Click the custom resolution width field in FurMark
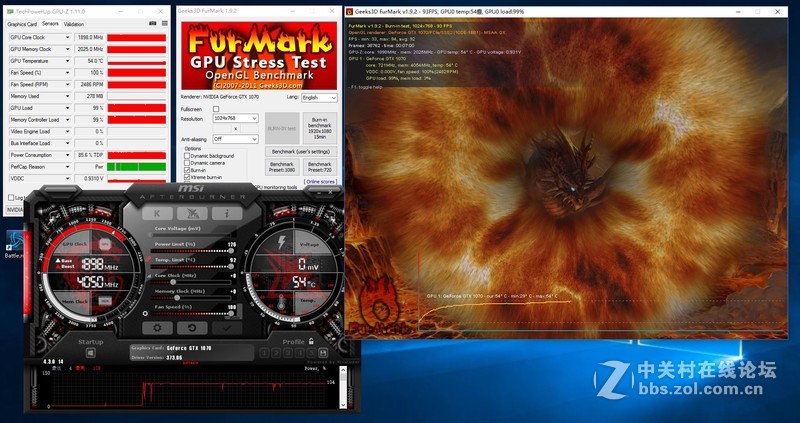The height and width of the screenshot is (423, 800). point(222,129)
